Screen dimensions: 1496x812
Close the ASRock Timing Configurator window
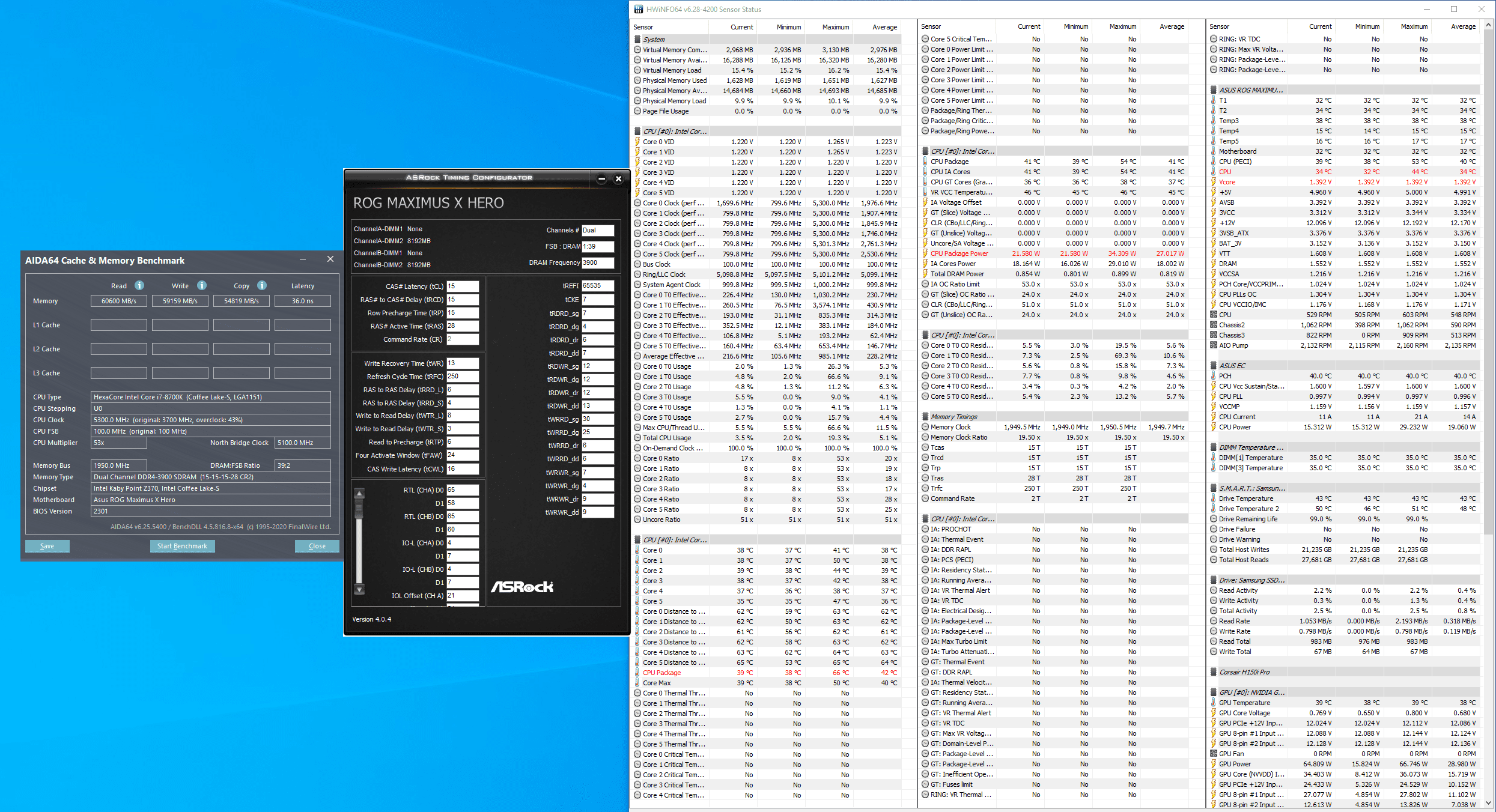tap(618, 179)
